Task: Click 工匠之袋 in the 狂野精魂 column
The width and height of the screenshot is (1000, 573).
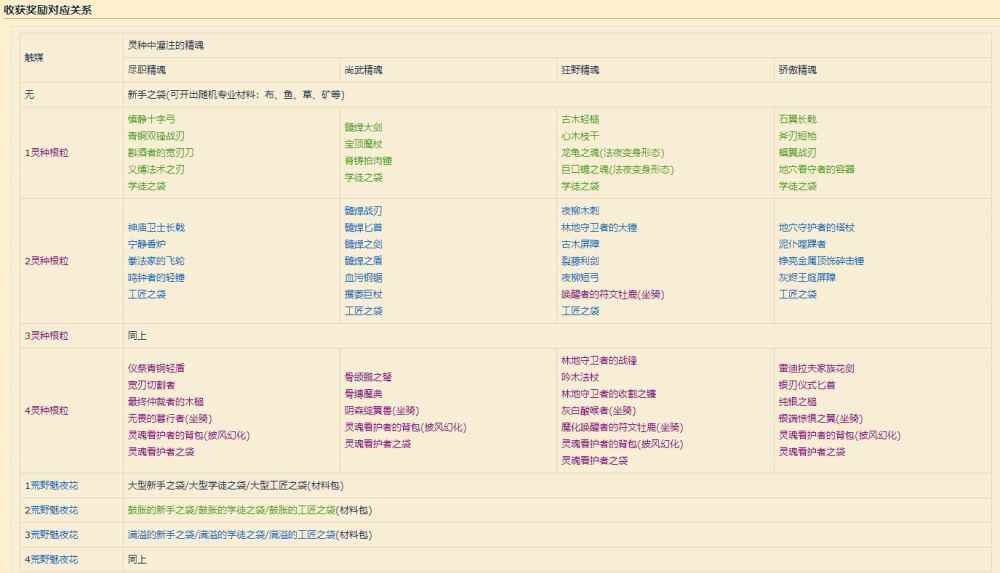Action: (580, 311)
